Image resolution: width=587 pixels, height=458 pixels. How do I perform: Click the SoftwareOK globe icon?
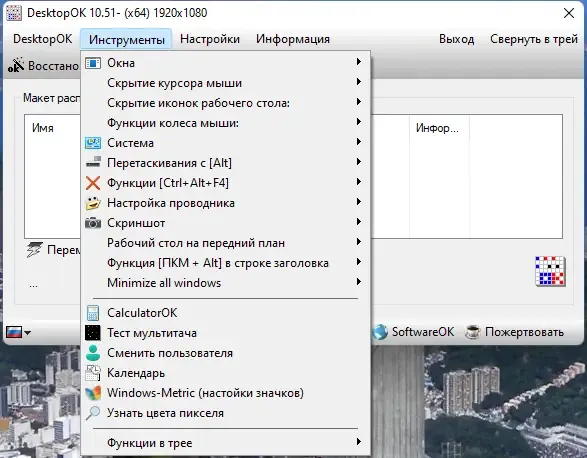point(380,332)
